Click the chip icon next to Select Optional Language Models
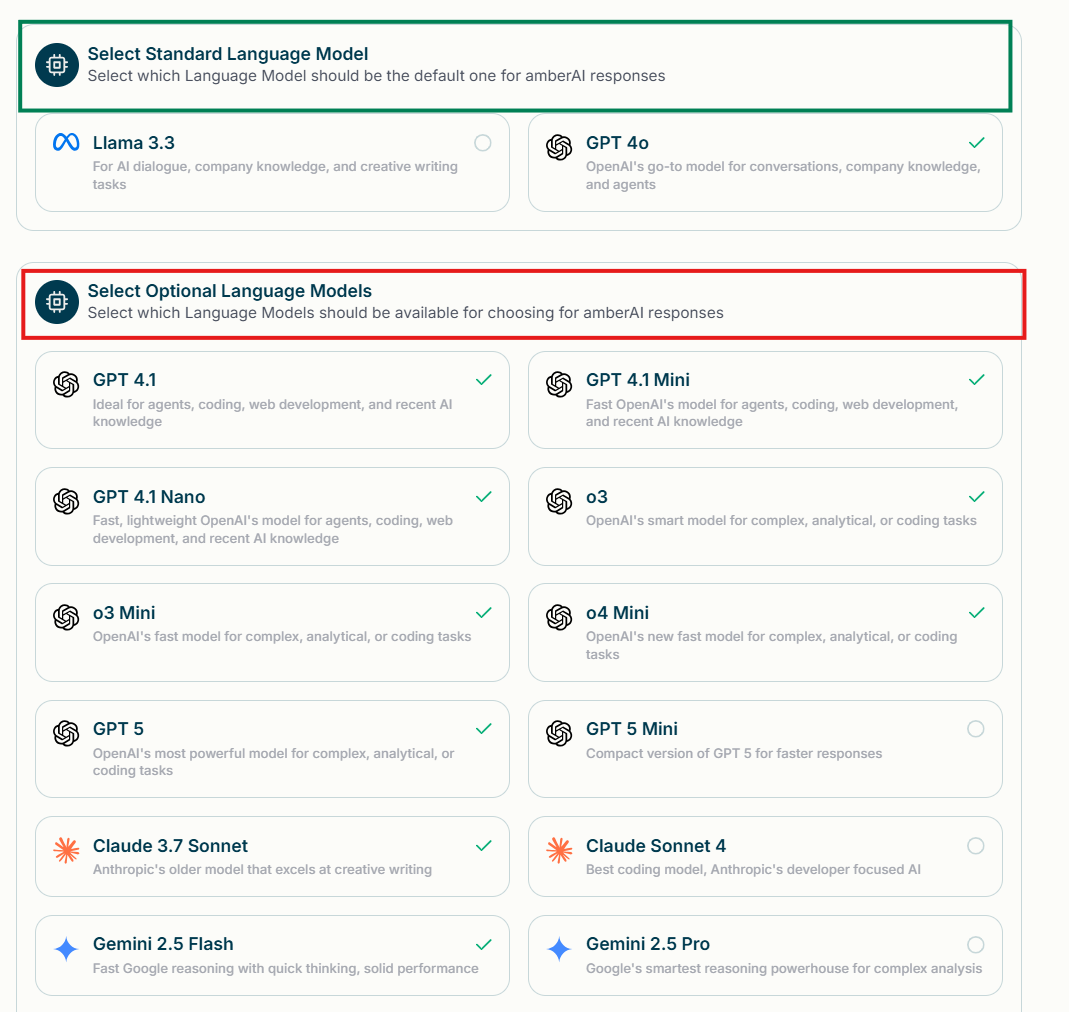 point(57,301)
